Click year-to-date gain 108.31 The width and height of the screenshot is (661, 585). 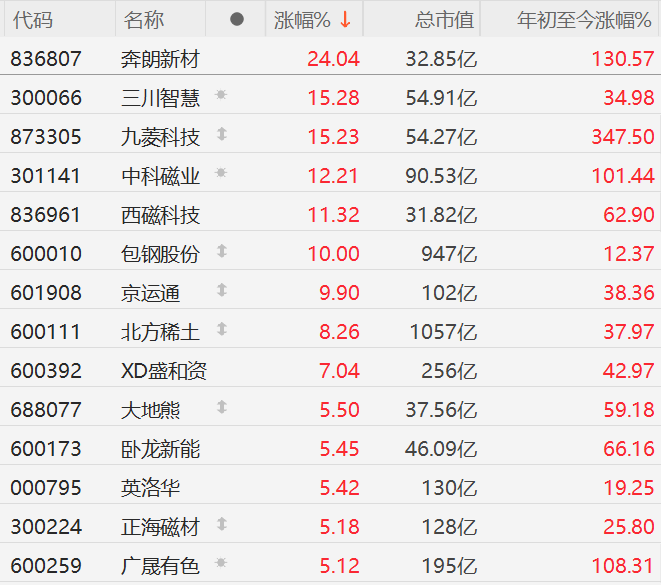[623, 566]
